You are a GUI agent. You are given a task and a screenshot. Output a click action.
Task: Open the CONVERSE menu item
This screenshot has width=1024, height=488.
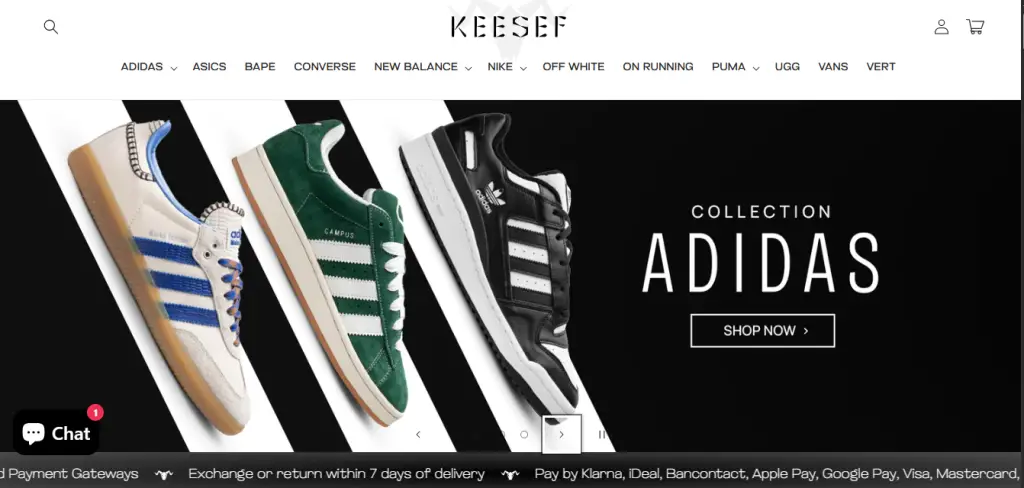click(x=325, y=67)
